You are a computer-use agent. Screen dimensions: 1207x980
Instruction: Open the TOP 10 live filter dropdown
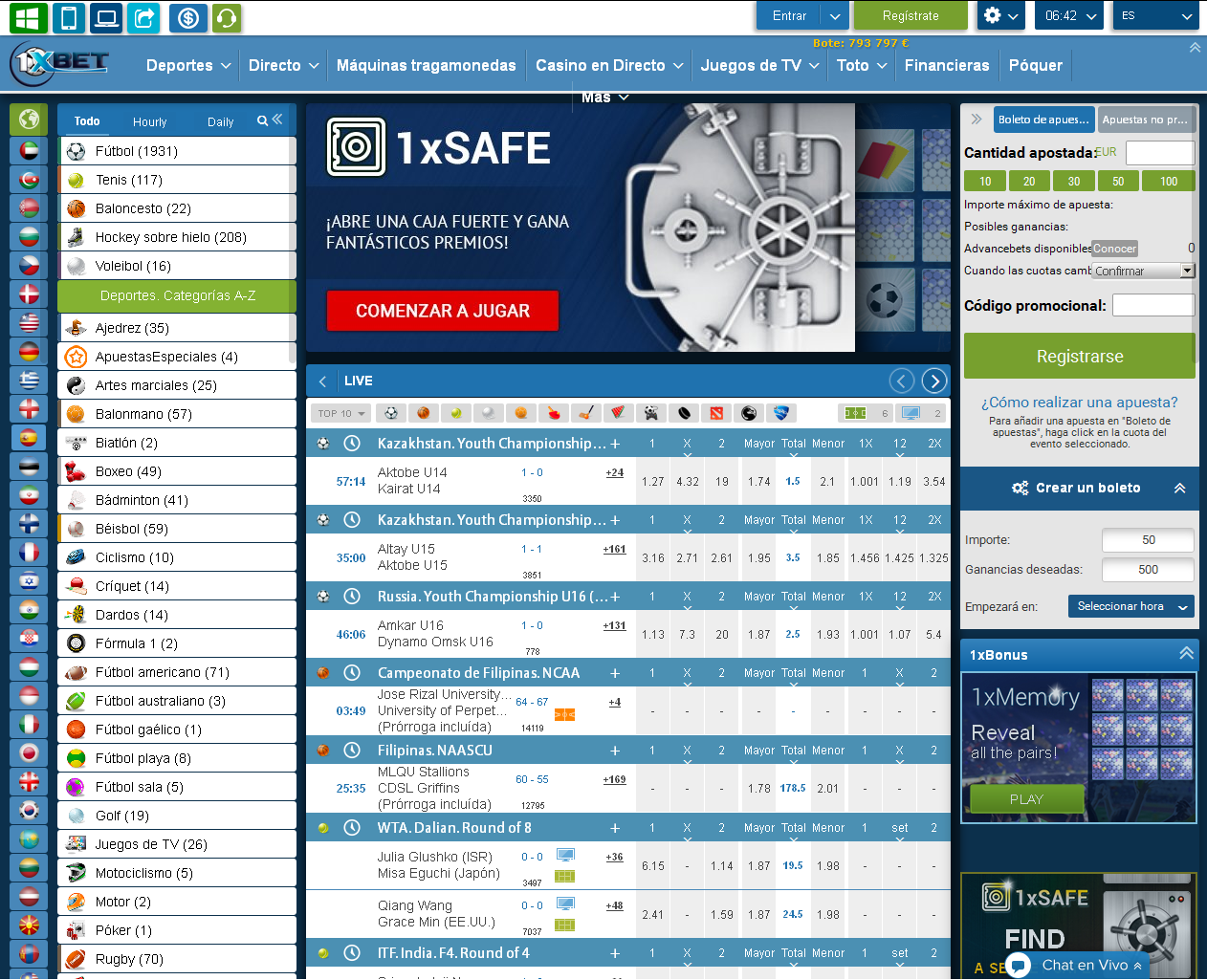point(341,413)
